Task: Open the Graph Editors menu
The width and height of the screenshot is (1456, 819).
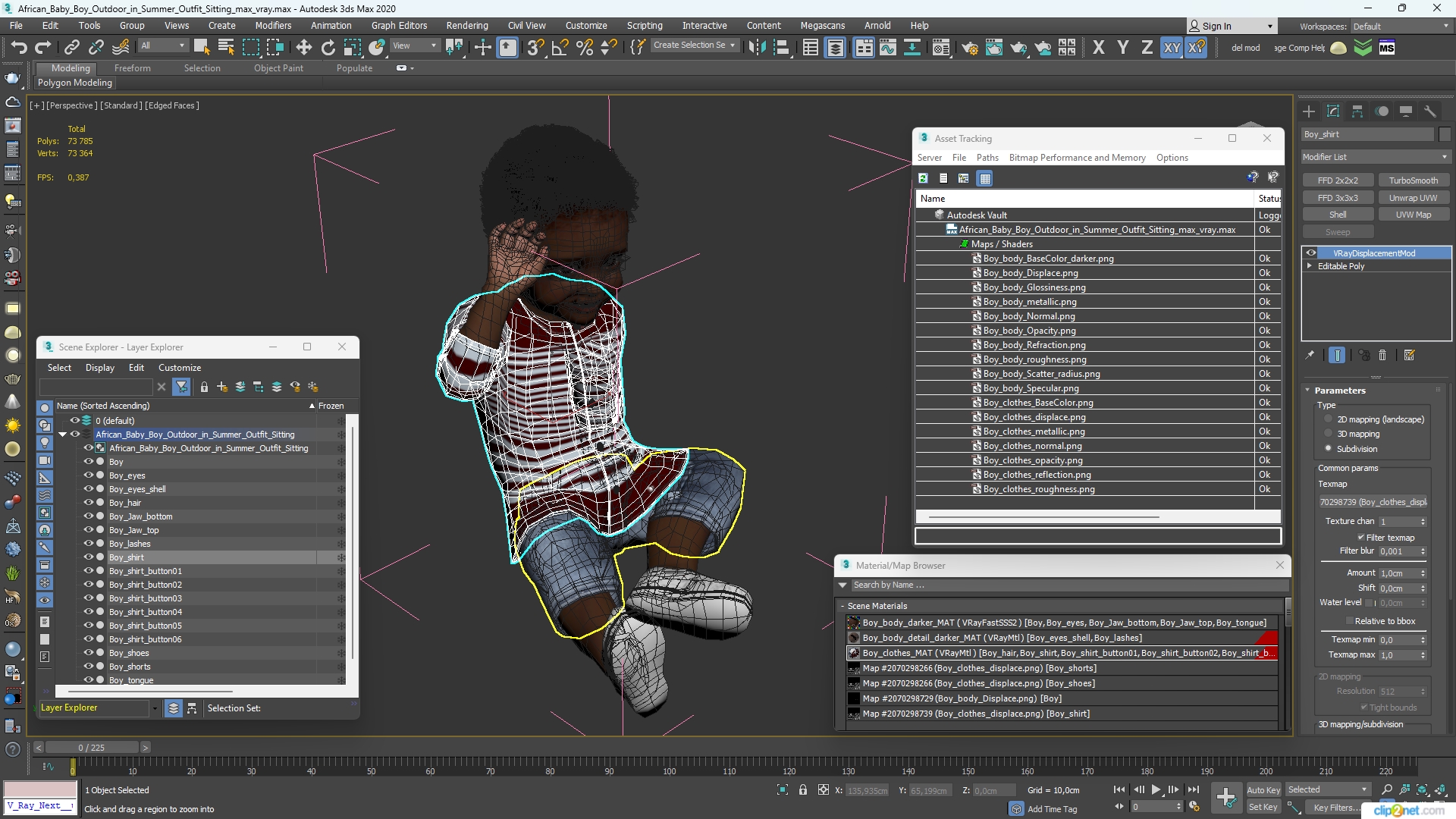Action: coord(400,25)
